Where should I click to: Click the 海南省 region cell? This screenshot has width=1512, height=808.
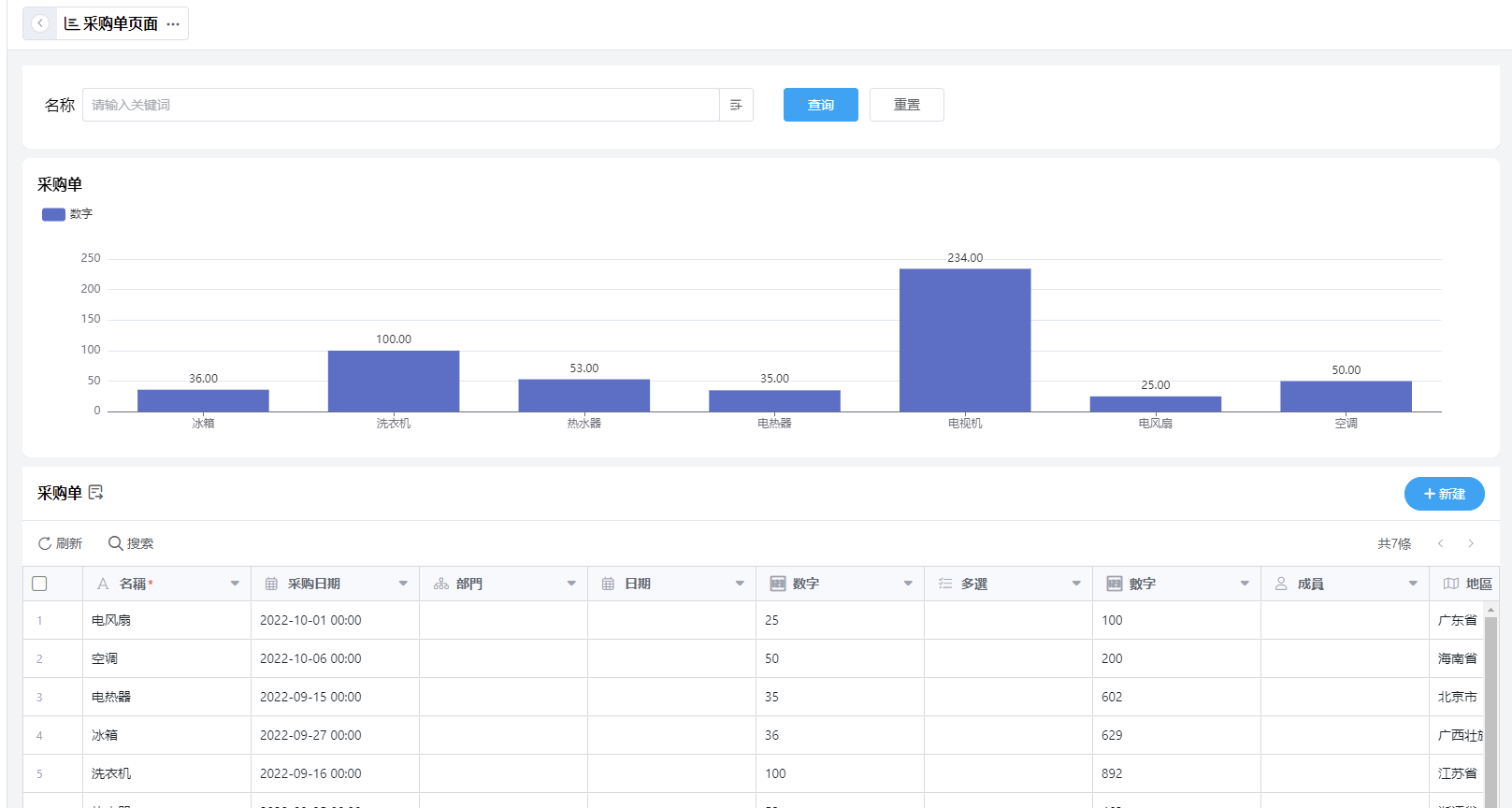point(1457,658)
